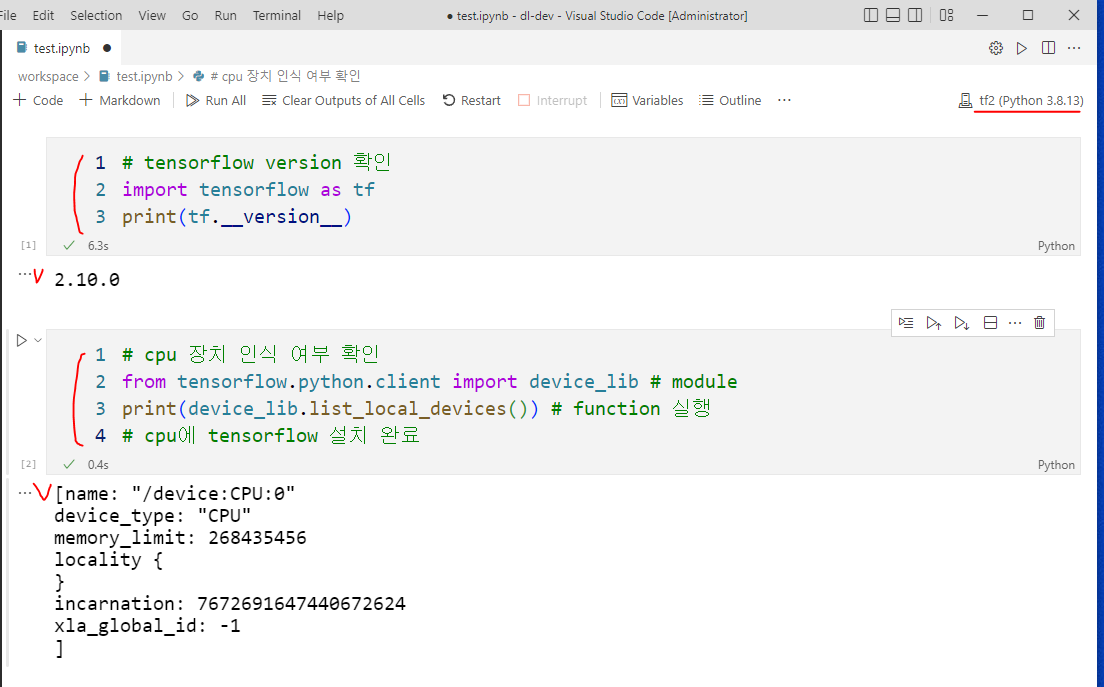Click the from tensorflow.python.client import line
This screenshot has height=687, width=1104.
429,382
